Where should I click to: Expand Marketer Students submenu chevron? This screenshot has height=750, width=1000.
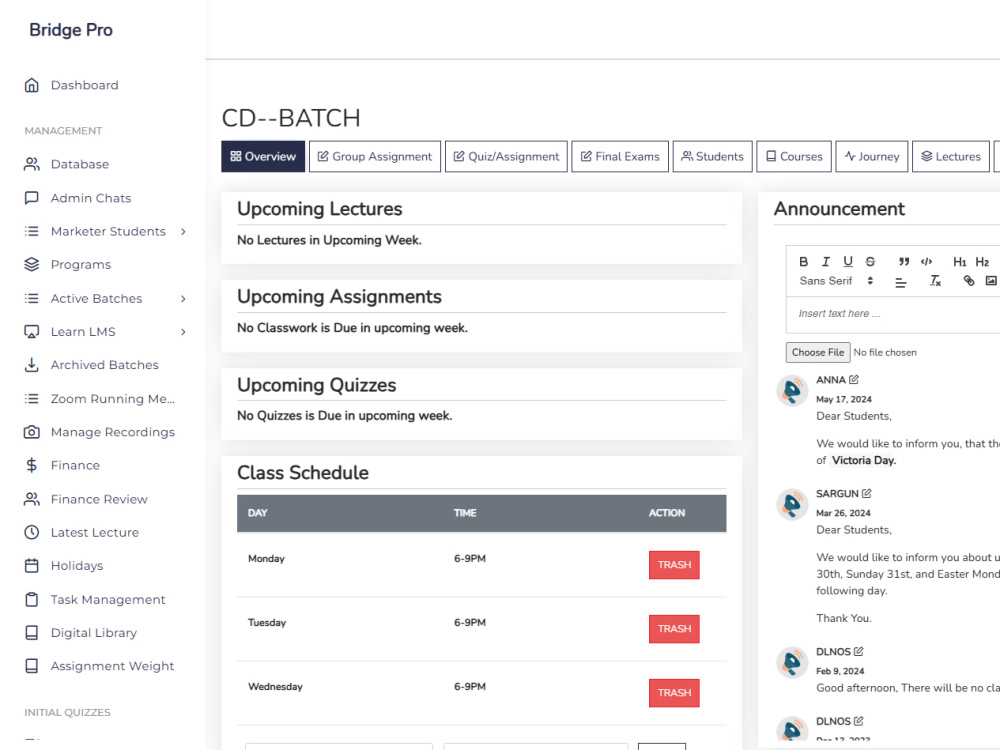(x=183, y=232)
